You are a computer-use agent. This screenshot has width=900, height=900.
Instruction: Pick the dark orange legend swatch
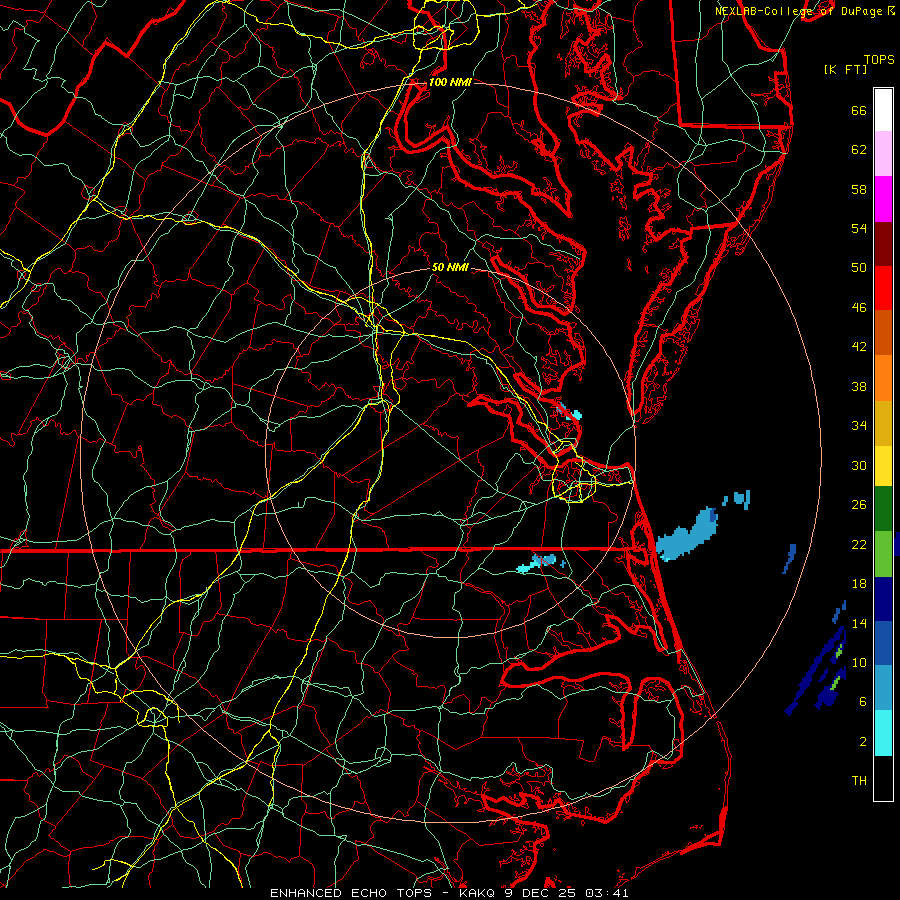(883, 333)
